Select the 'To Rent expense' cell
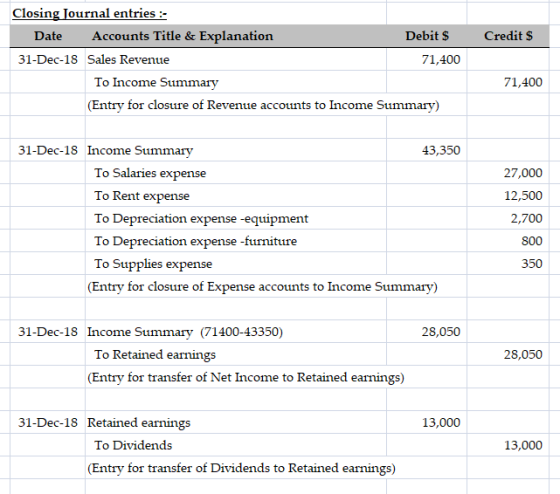This screenshot has width=560, height=494. point(142,196)
